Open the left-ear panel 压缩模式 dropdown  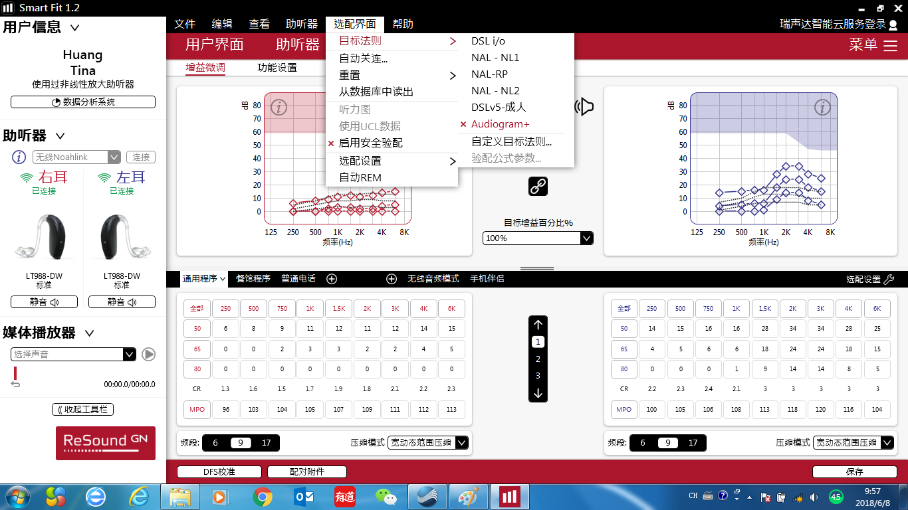tap(854, 443)
